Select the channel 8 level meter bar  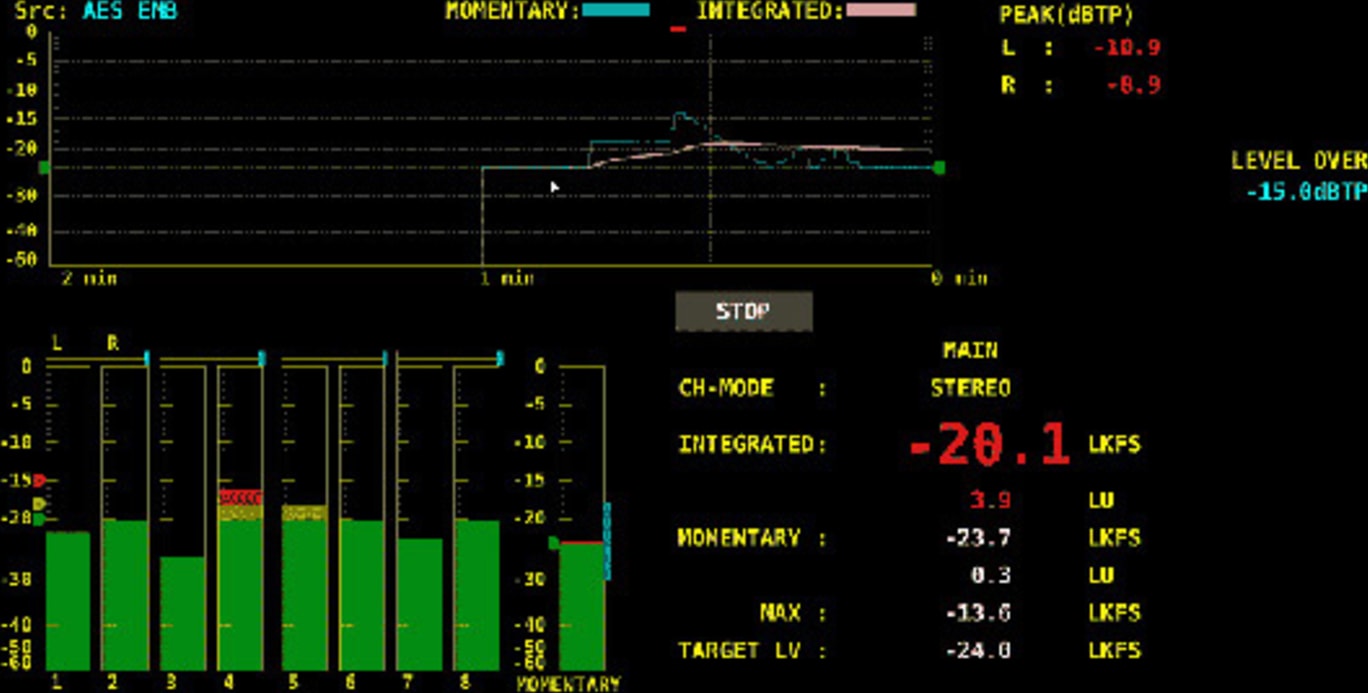point(477,595)
